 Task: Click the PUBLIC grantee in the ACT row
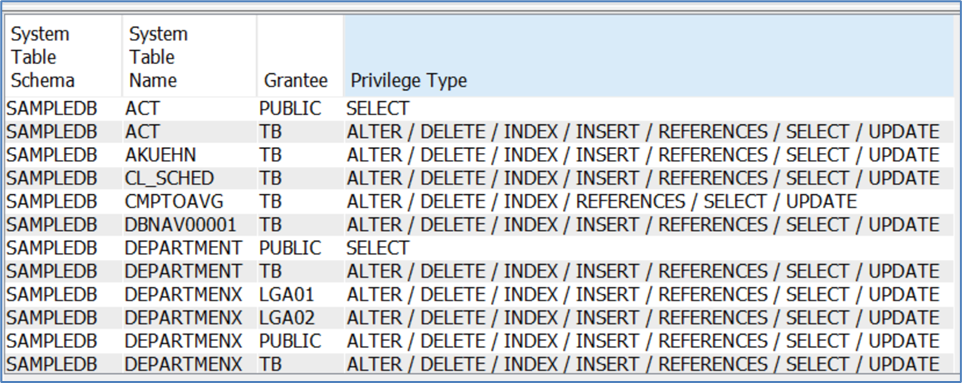pyautogui.click(x=290, y=109)
